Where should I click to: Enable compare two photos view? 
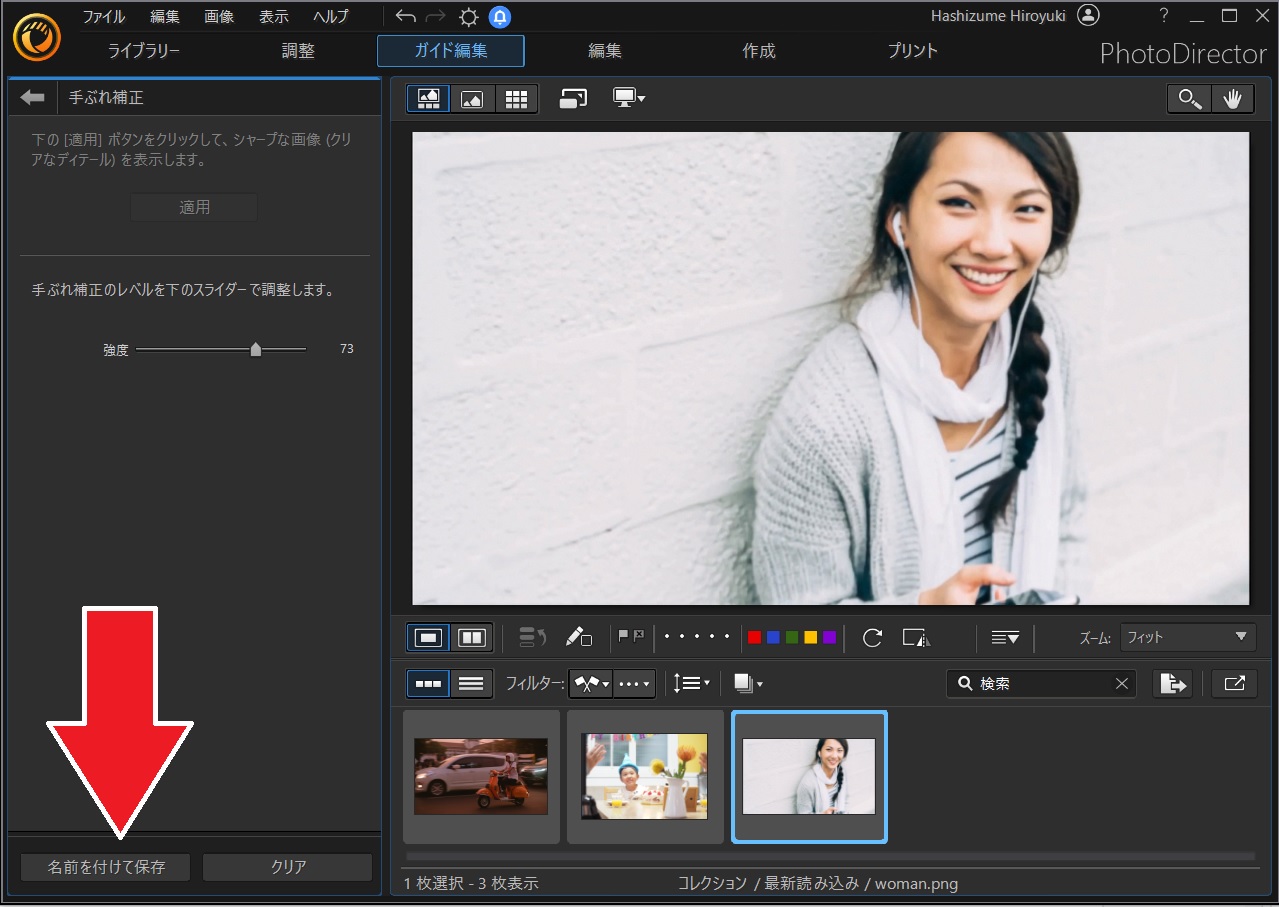[x=471, y=637]
